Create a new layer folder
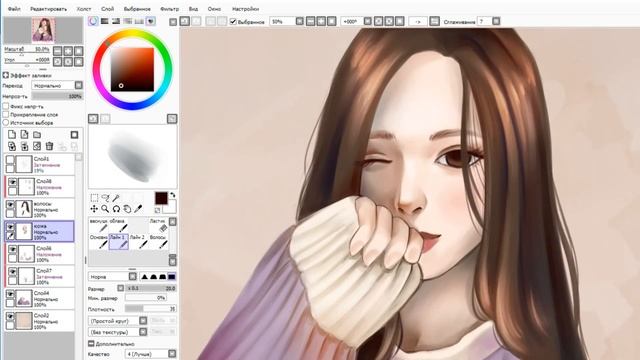 (37, 135)
